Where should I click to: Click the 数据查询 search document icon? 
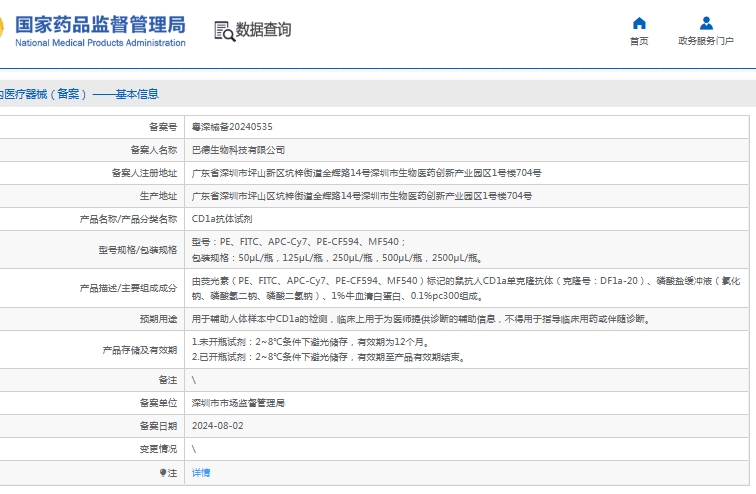(224, 31)
